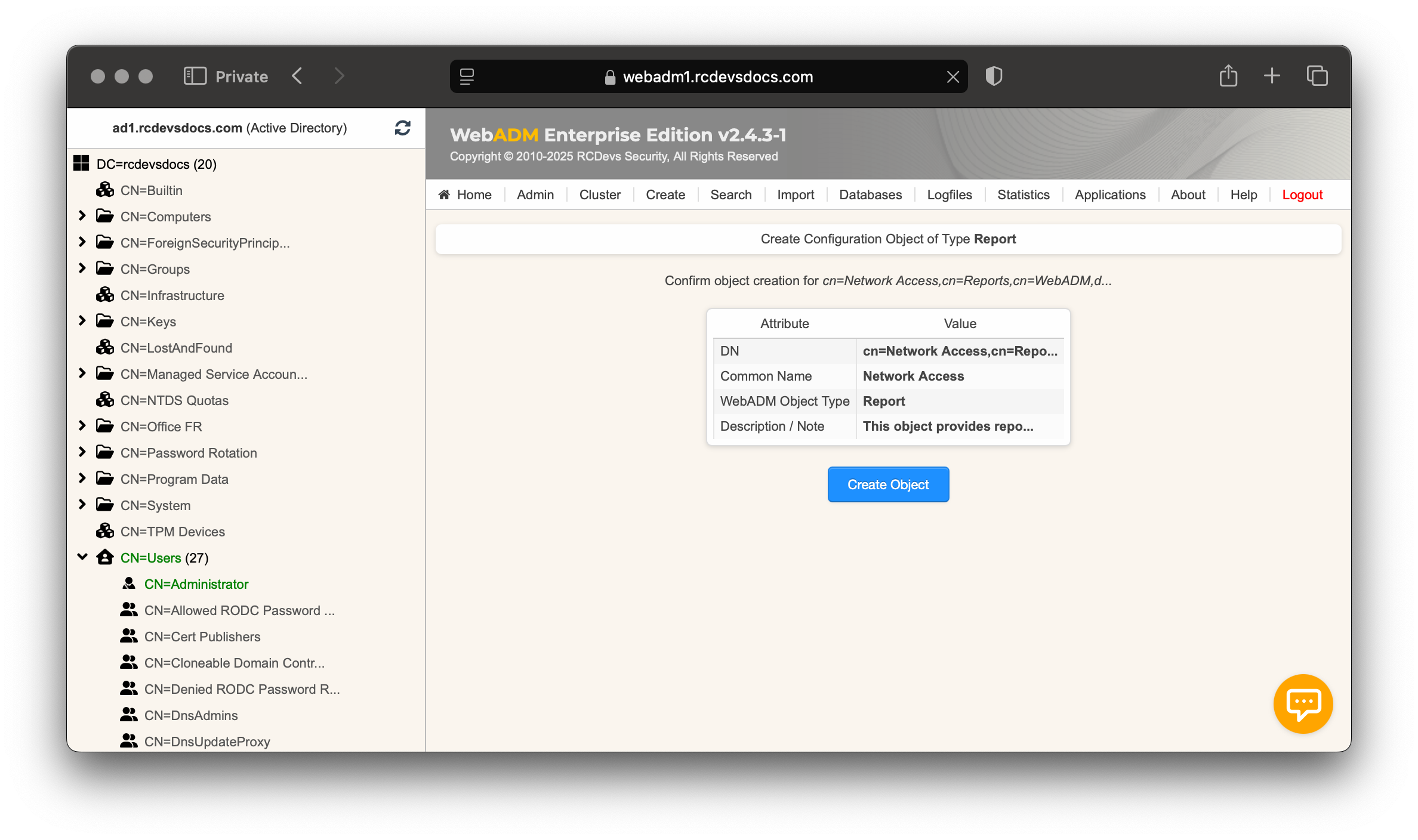The image size is (1418, 840).
Task: Click the CN=Administrator user icon
Action: click(129, 583)
